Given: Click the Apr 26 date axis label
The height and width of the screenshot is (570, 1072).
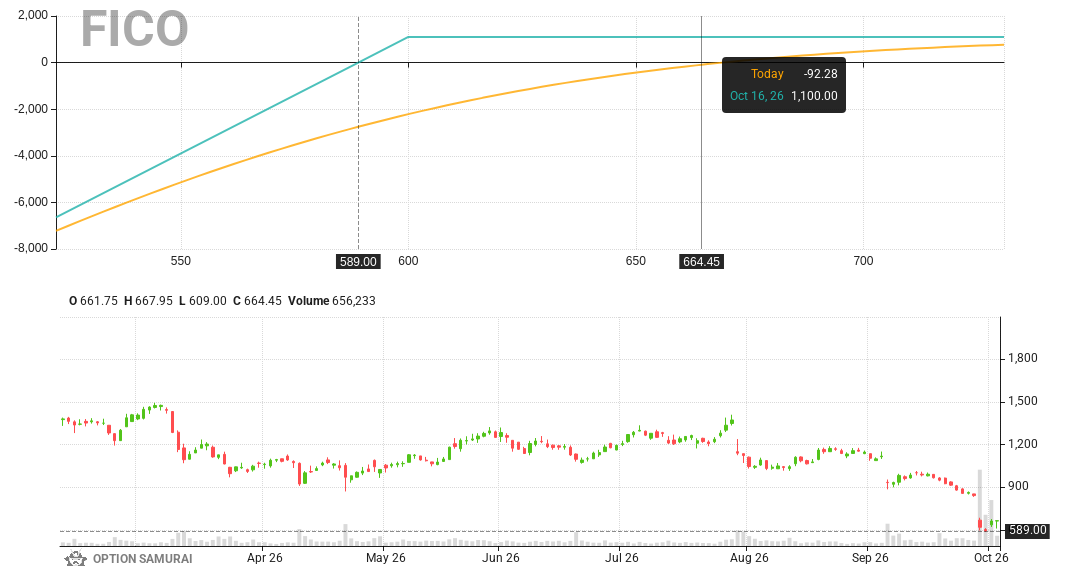Looking at the screenshot, I should 265,558.
